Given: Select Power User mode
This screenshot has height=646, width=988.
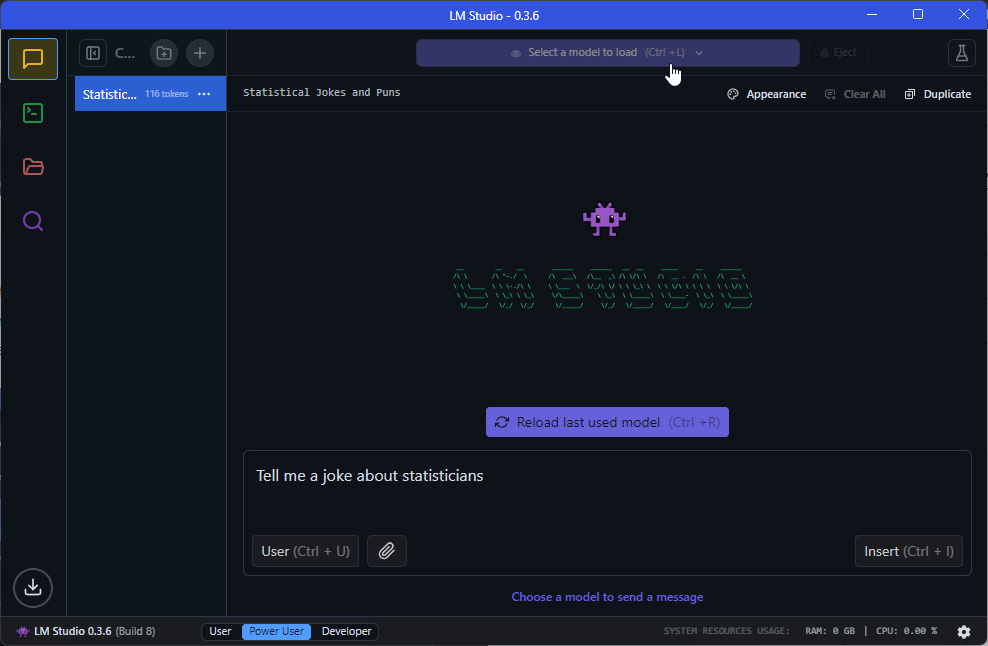Looking at the screenshot, I should point(276,632).
